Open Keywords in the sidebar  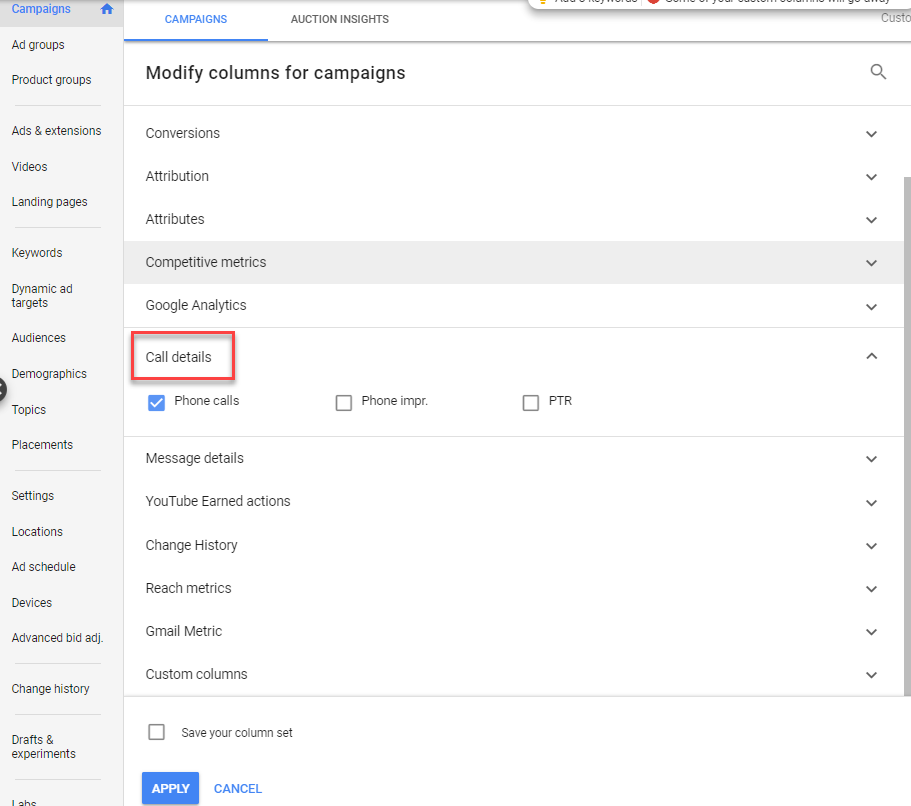coord(37,253)
